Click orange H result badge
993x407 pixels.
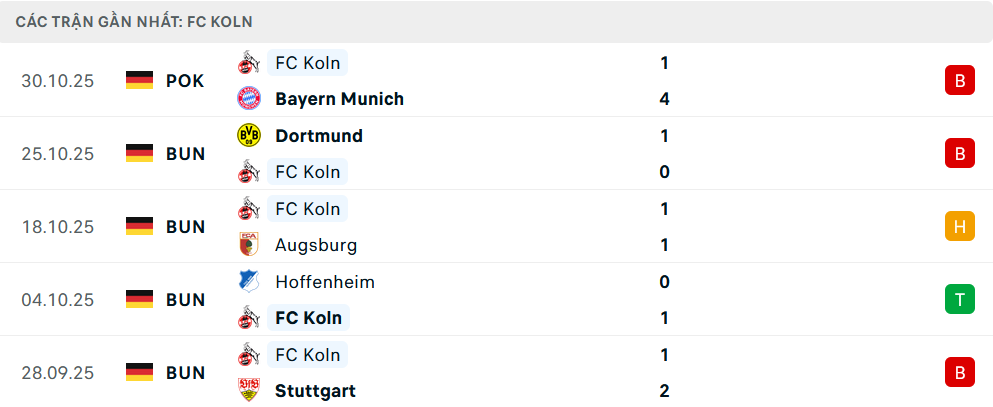pyautogui.click(x=959, y=227)
